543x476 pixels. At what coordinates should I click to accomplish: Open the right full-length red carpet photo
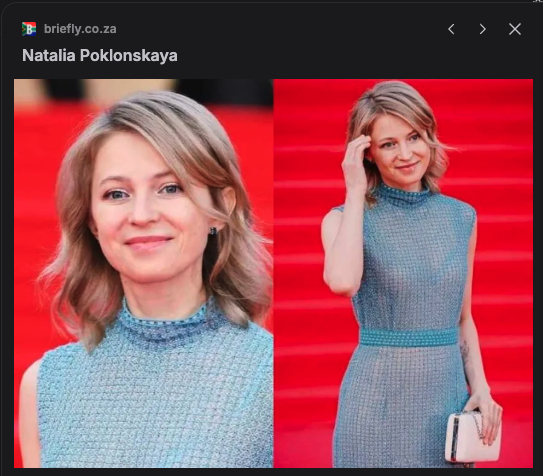[x=403, y=273]
